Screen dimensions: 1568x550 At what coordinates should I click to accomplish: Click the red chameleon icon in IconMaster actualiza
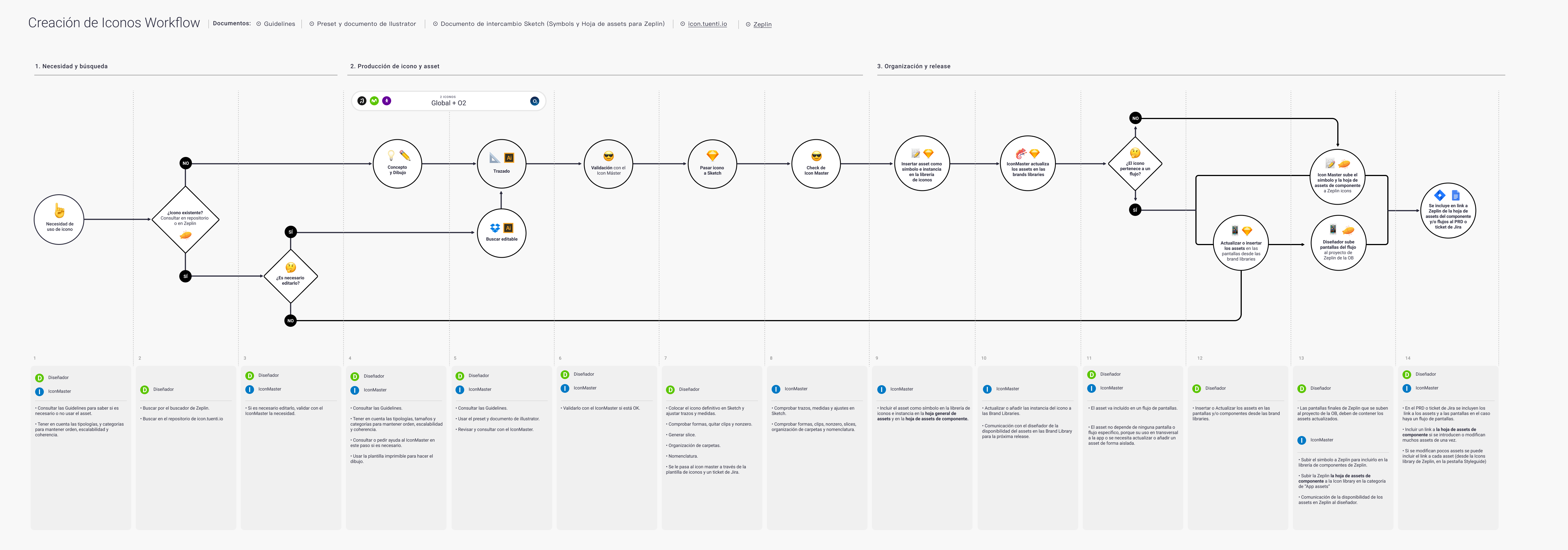pos(1021,153)
